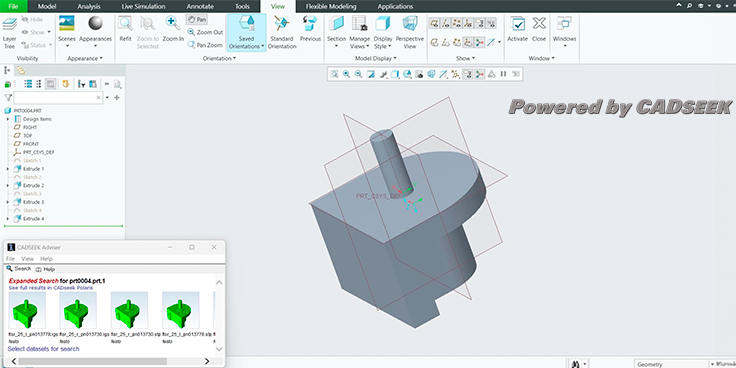Expand the Appearance group menu
The width and height of the screenshot is (736, 368).
coord(85,58)
